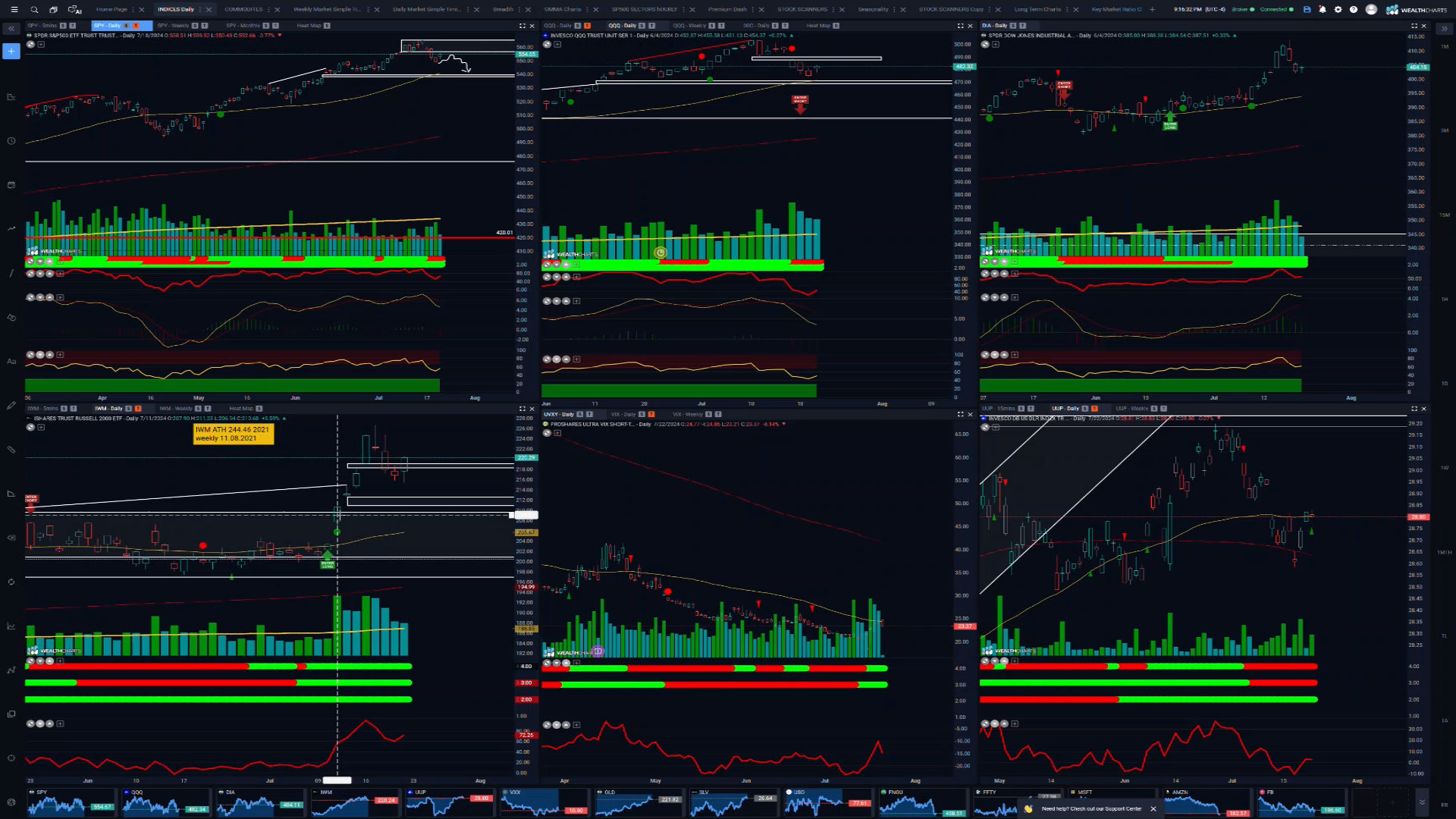Select the text annotation tool in left sidebar
1456x819 pixels.
(x=11, y=362)
